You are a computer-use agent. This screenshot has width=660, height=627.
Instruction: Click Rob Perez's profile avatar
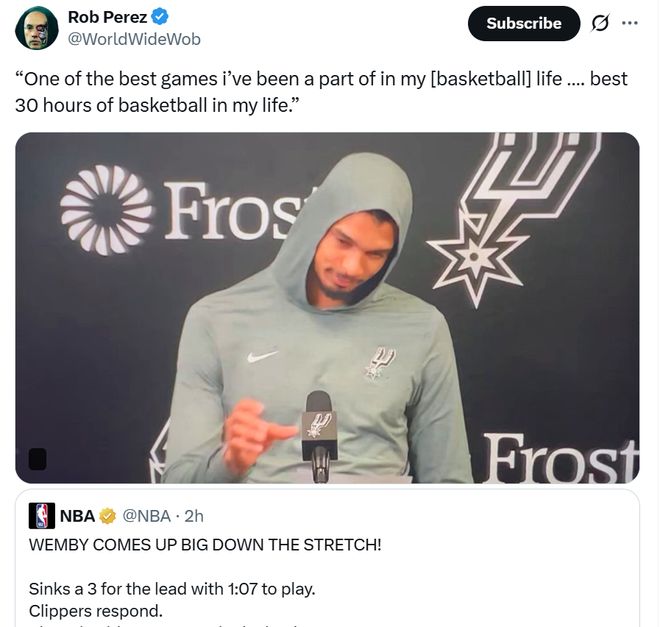point(37,28)
